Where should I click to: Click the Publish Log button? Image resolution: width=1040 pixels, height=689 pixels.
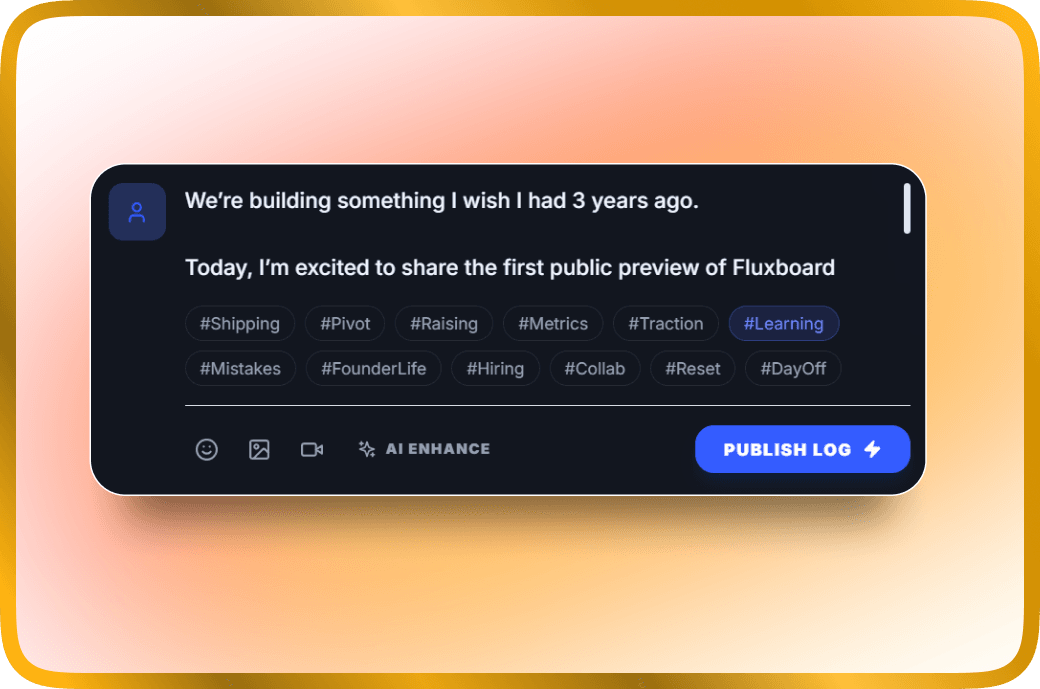coord(802,449)
